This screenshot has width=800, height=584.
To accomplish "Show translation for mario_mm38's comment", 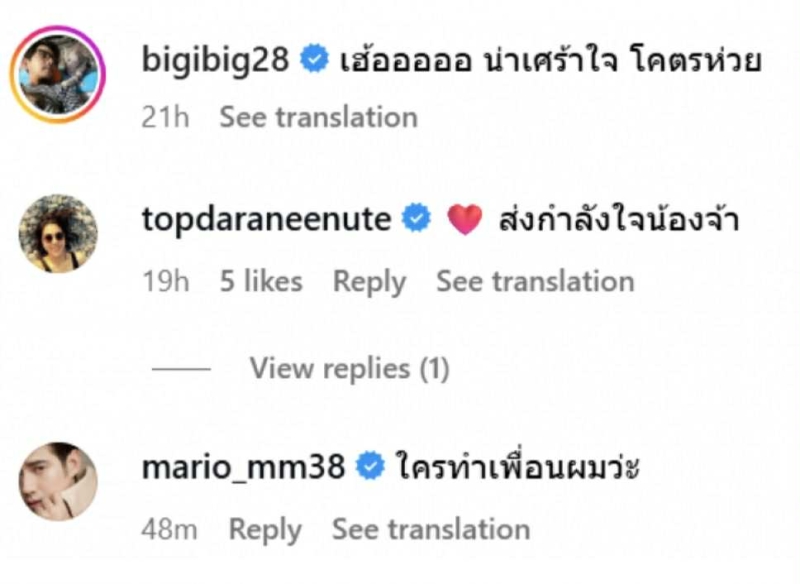I will pos(431,528).
